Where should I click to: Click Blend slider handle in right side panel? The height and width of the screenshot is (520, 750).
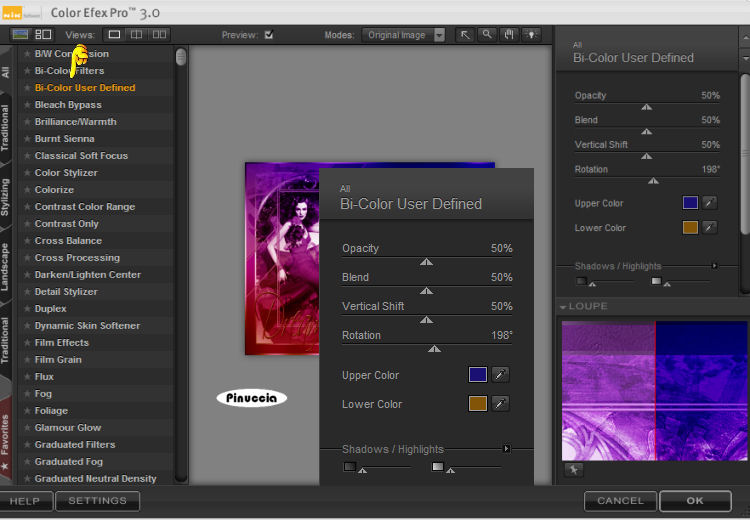tap(647, 132)
